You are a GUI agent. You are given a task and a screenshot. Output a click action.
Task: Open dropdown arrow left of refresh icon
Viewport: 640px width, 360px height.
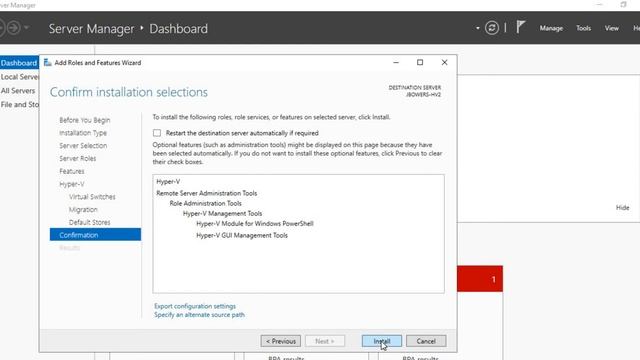pos(478,28)
